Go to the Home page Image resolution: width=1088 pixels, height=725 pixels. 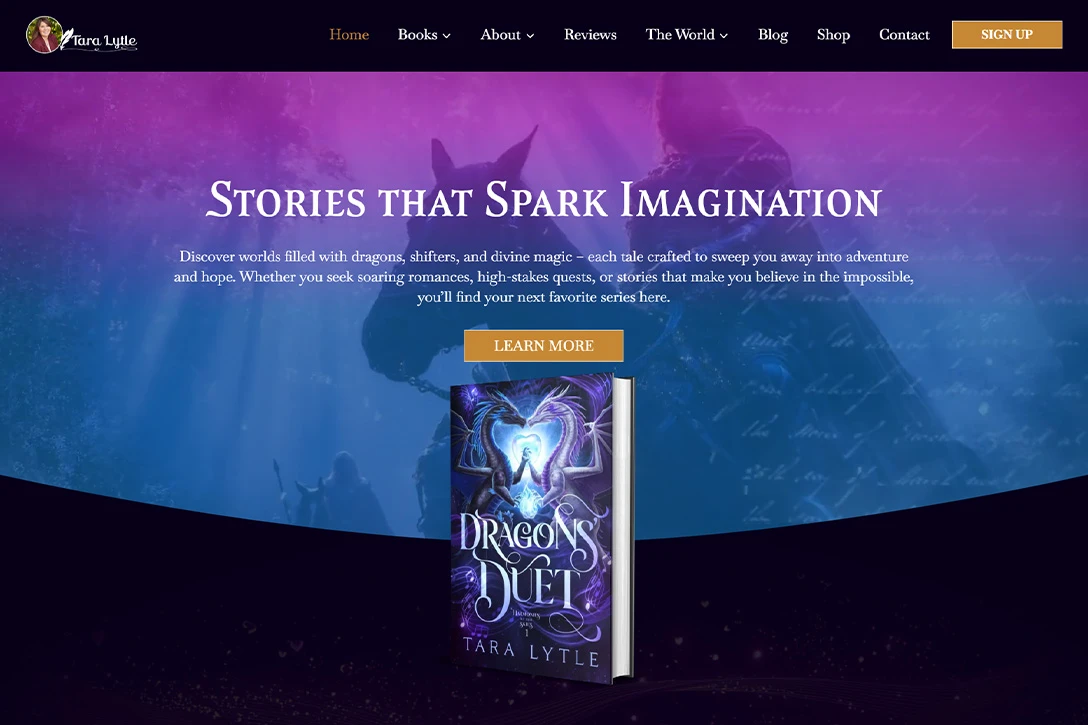coord(349,35)
